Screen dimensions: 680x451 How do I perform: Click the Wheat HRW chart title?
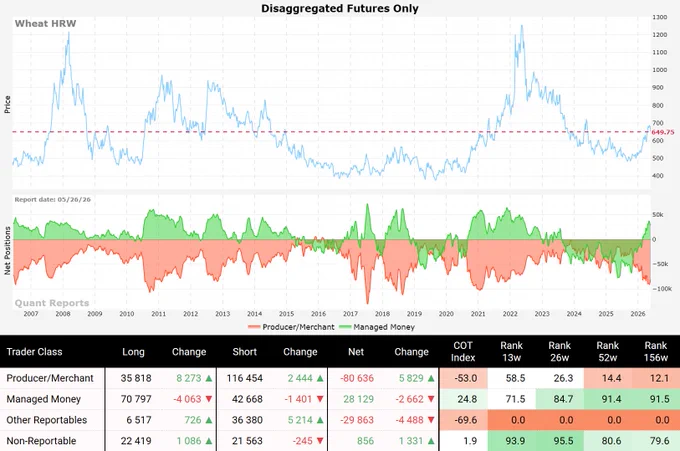click(45, 23)
